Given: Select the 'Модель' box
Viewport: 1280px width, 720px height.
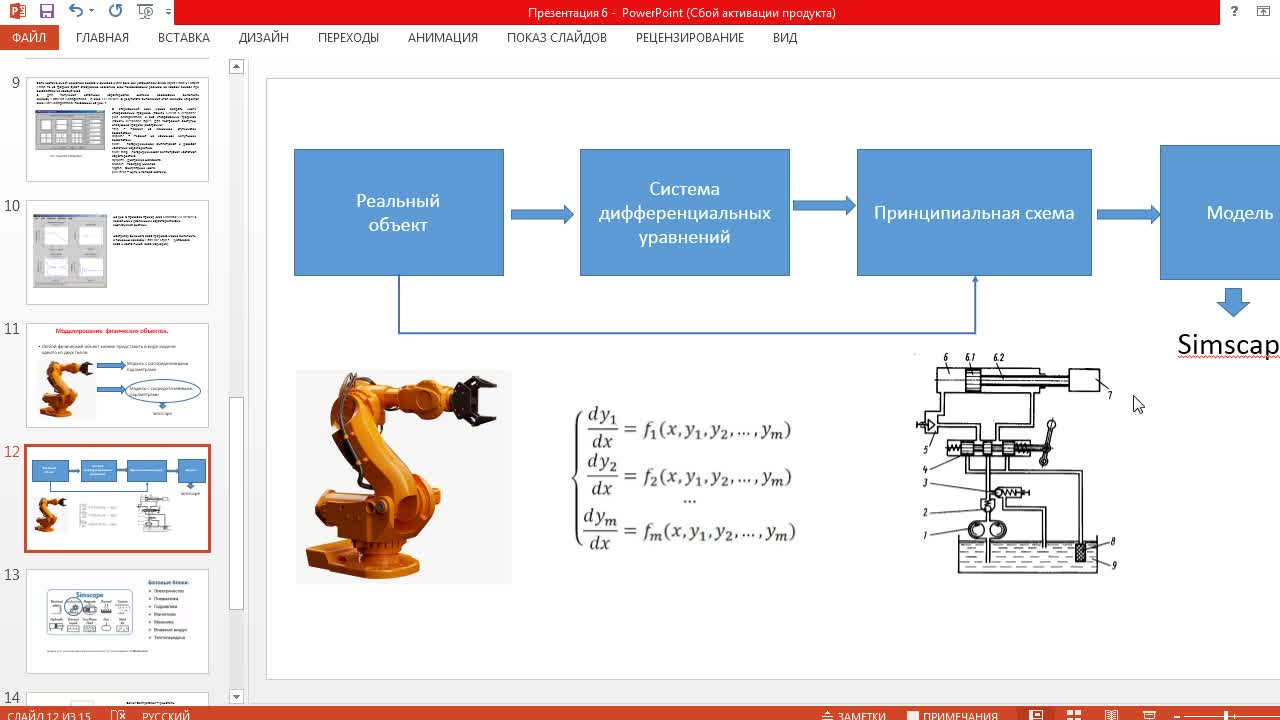Looking at the screenshot, I should click(1220, 212).
